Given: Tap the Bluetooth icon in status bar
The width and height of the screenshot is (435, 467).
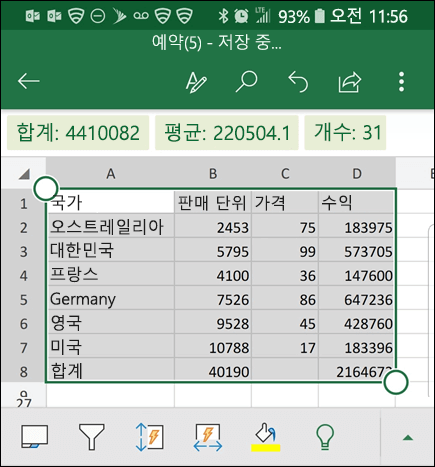Looking at the screenshot, I should coord(223,16).
